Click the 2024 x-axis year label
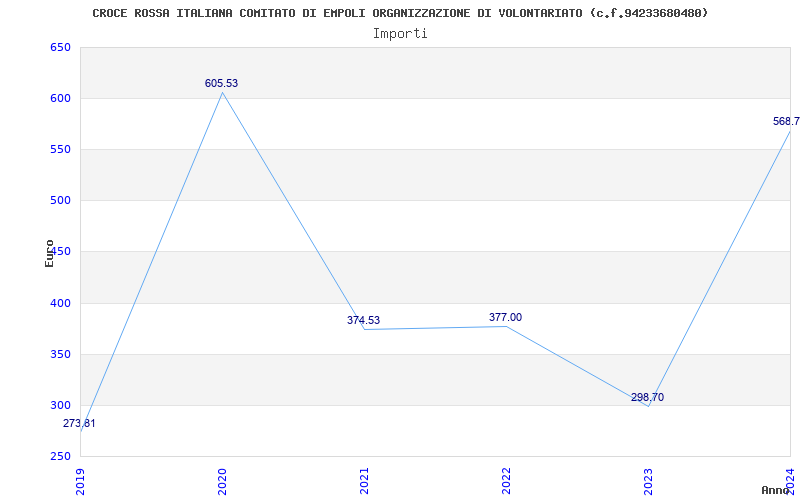The width and height of the screenshot is (800, 500). coord(790,481)
